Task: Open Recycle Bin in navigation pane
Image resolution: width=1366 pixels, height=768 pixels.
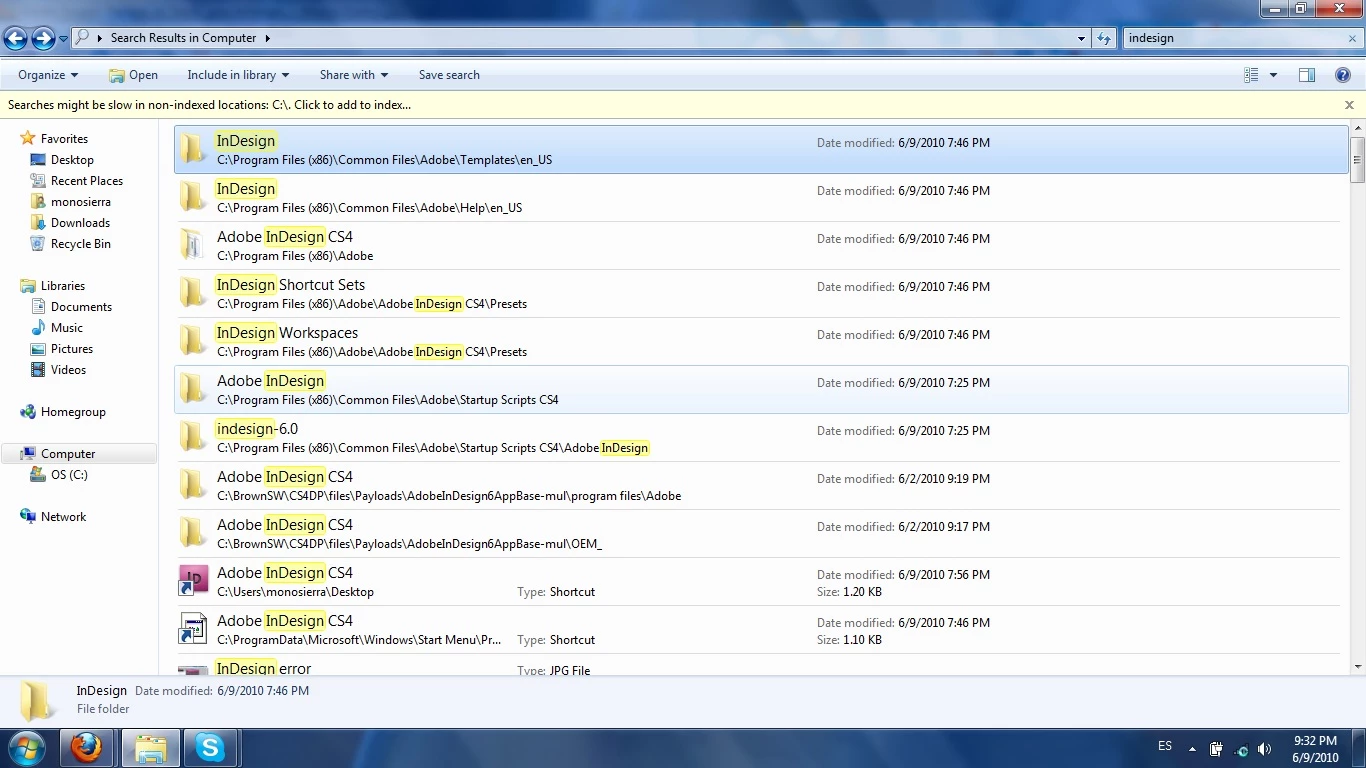Action: [x=81, y=244]
